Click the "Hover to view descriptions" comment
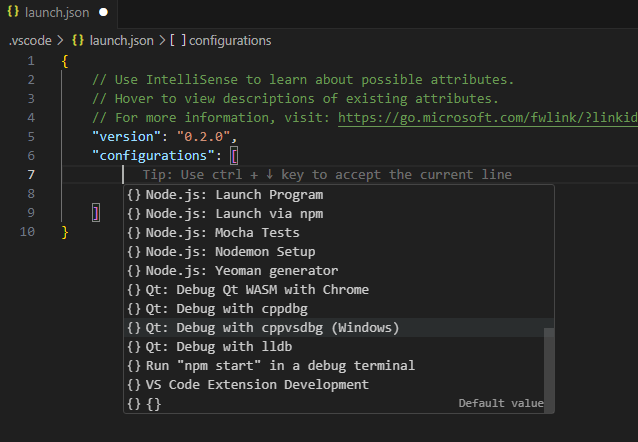 [x=295, y=98]
